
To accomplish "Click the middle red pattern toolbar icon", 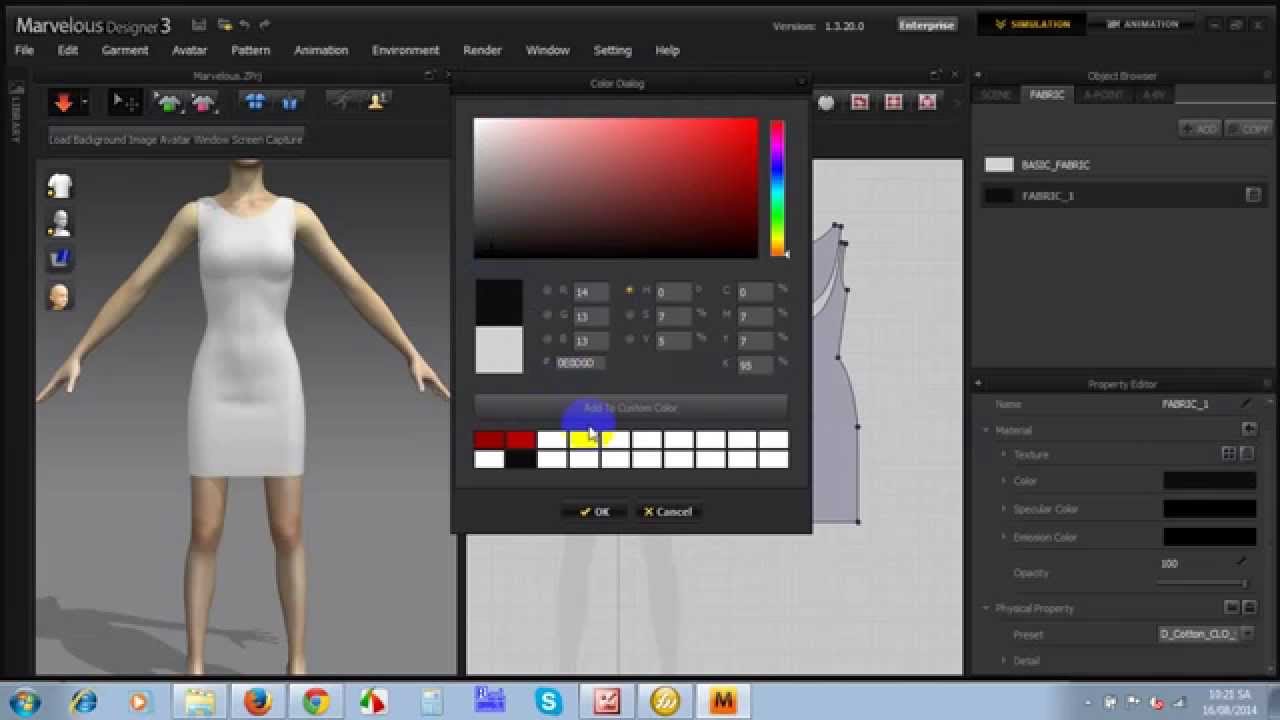I will [893, 102].
